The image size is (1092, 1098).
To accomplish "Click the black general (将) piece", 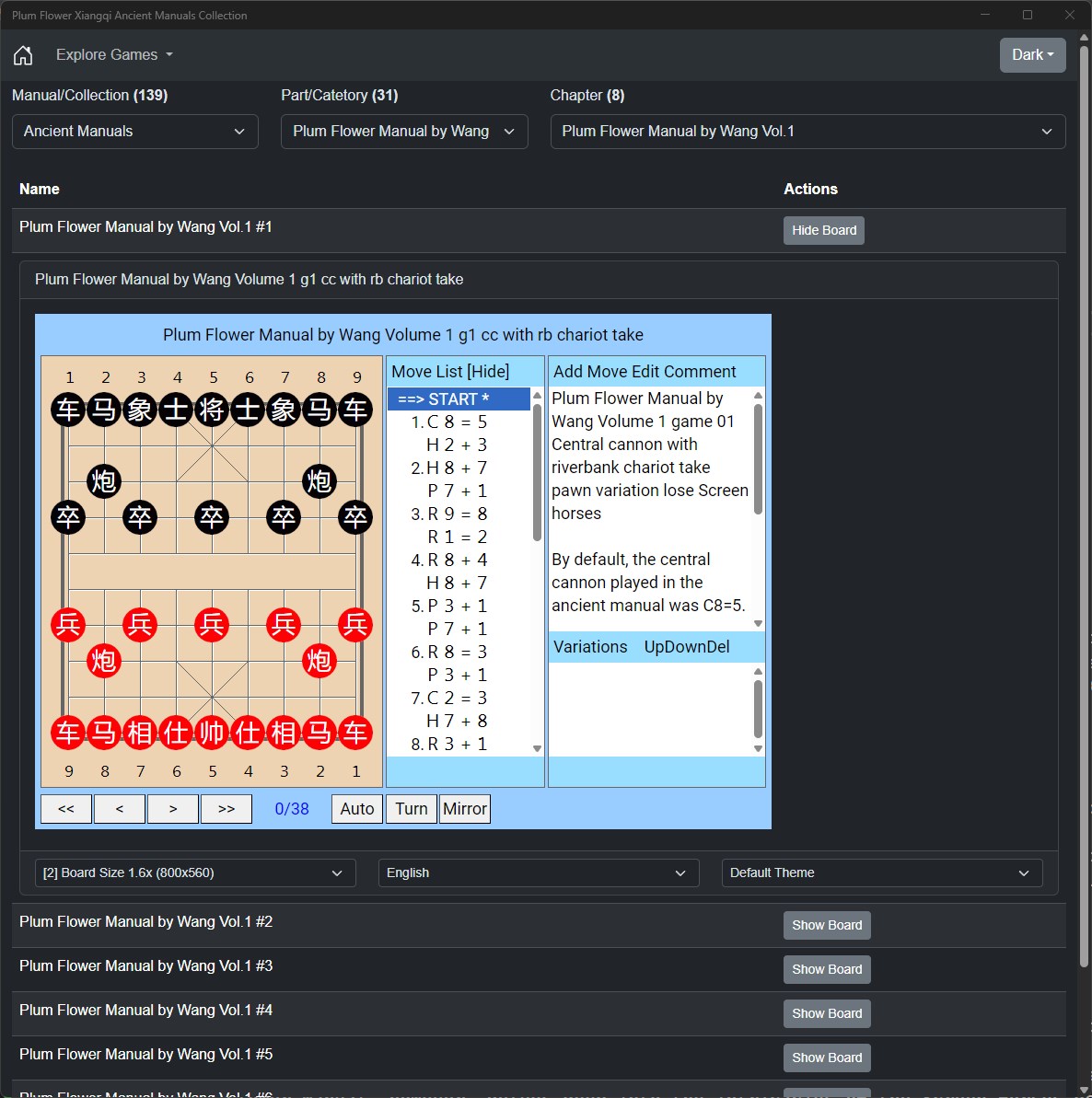I will tap(213, 410).
